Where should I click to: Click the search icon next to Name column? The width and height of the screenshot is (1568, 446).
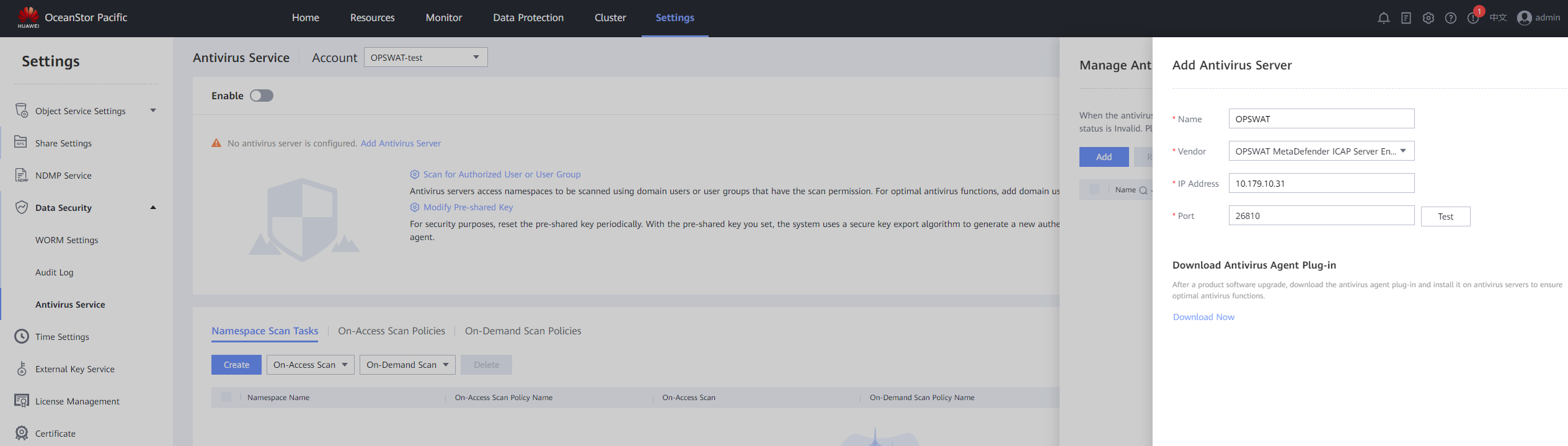(1143, 190)
